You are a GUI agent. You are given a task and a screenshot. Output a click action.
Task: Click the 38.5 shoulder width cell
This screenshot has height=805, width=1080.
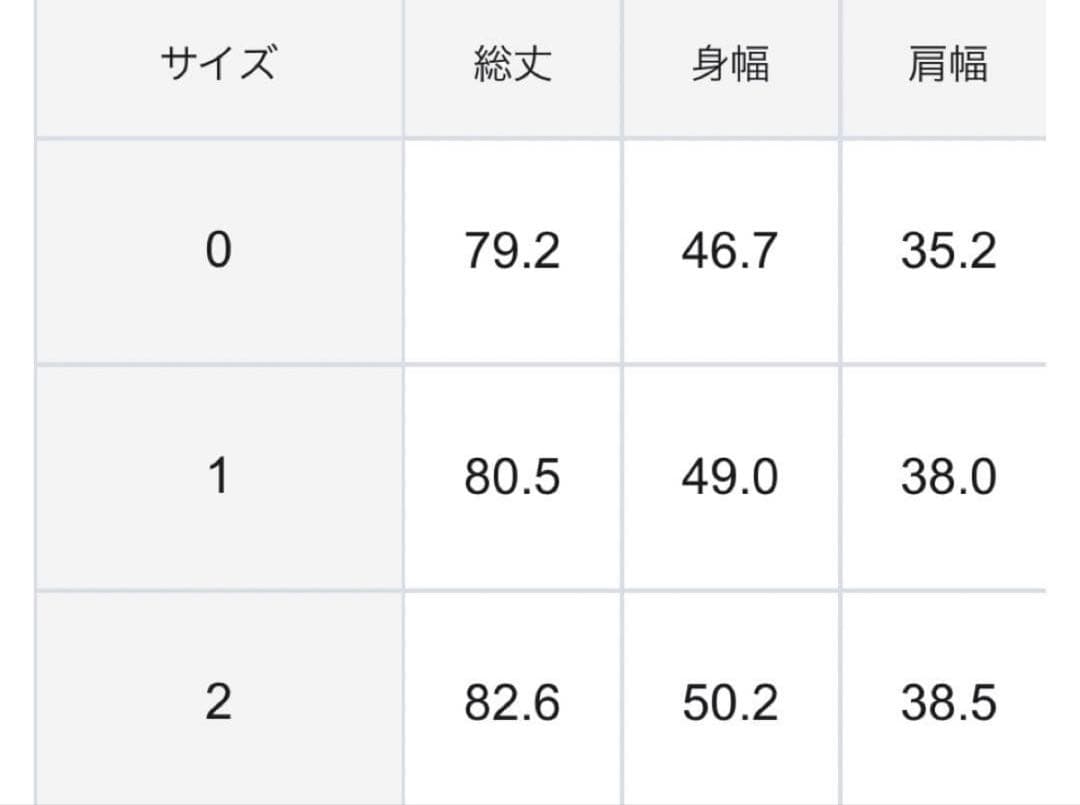click(x=947, y=703)
